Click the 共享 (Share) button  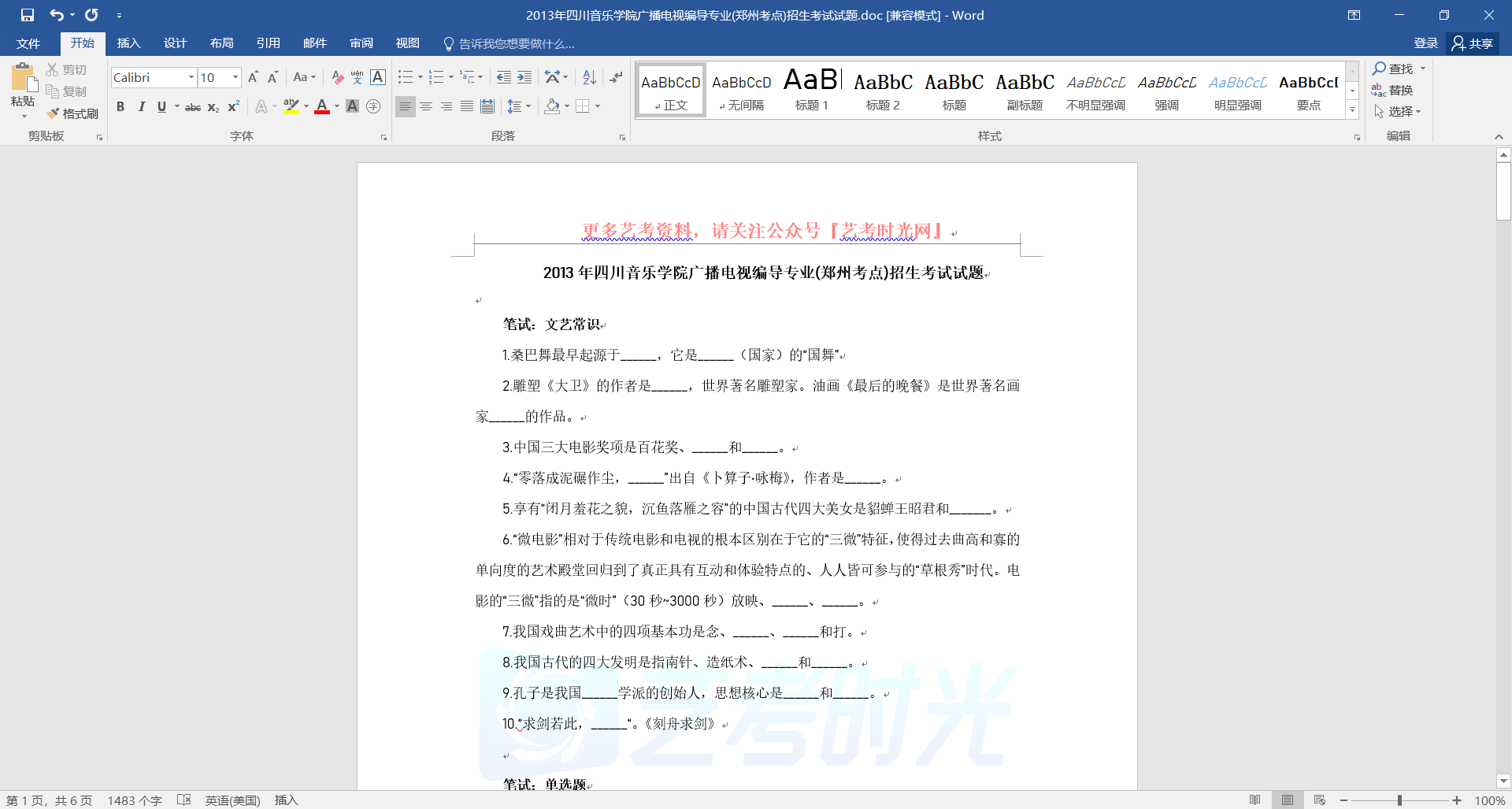1473,43
